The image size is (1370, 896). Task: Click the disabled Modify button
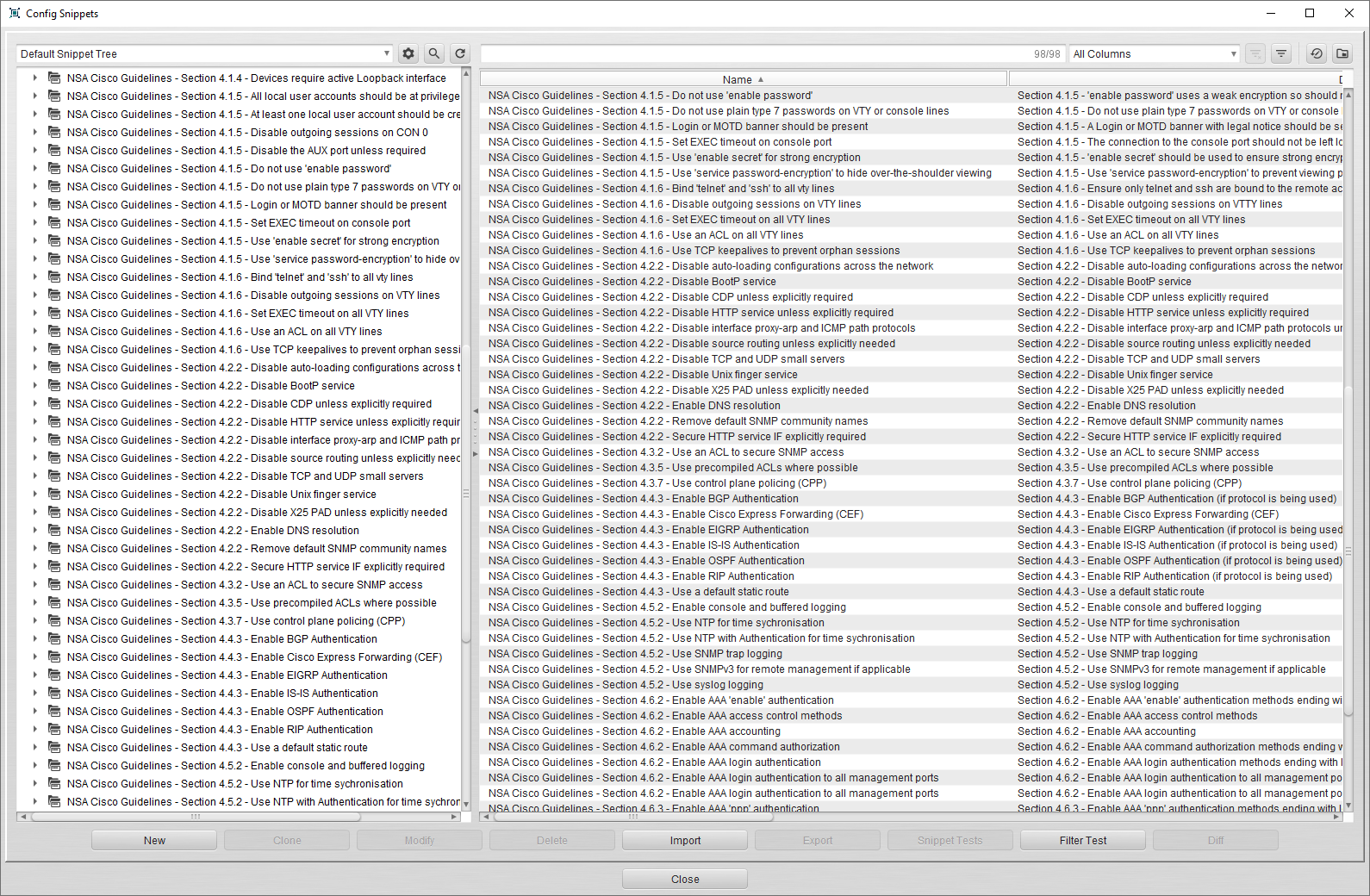420,840
